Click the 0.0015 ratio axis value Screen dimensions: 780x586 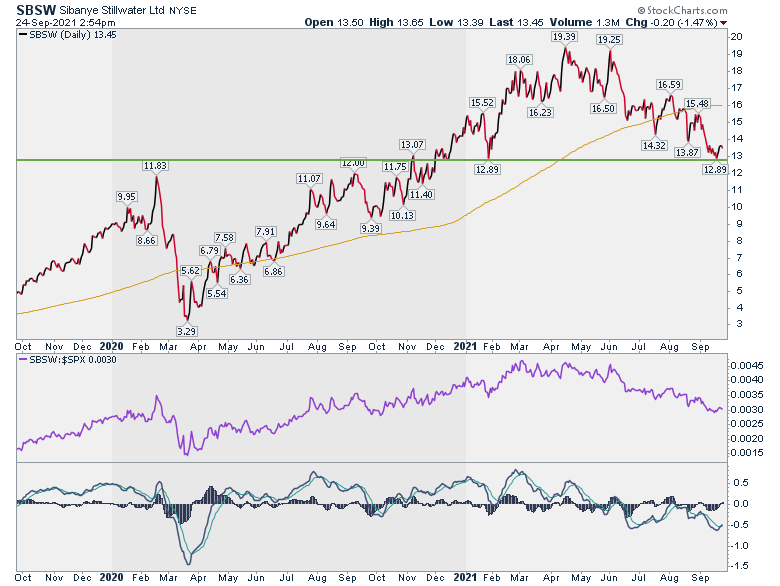[x=747, y=453]
